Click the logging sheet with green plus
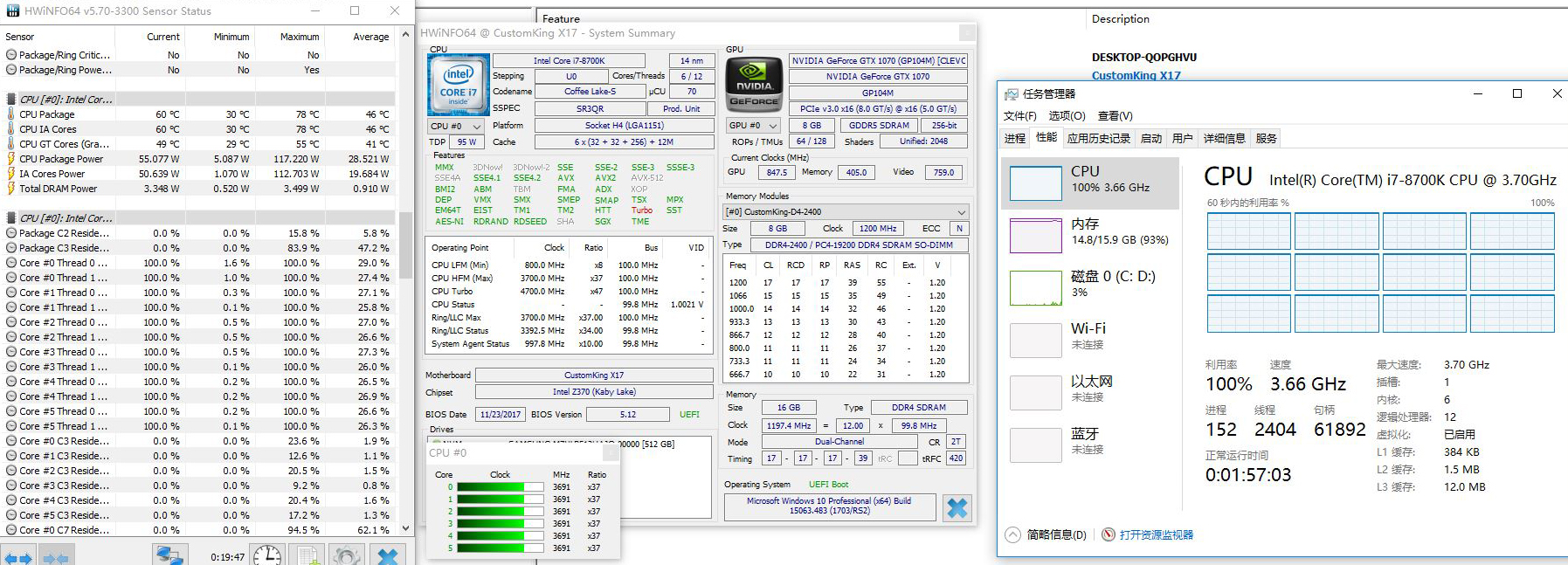1568x565 pixels. [x=307, y=555]
